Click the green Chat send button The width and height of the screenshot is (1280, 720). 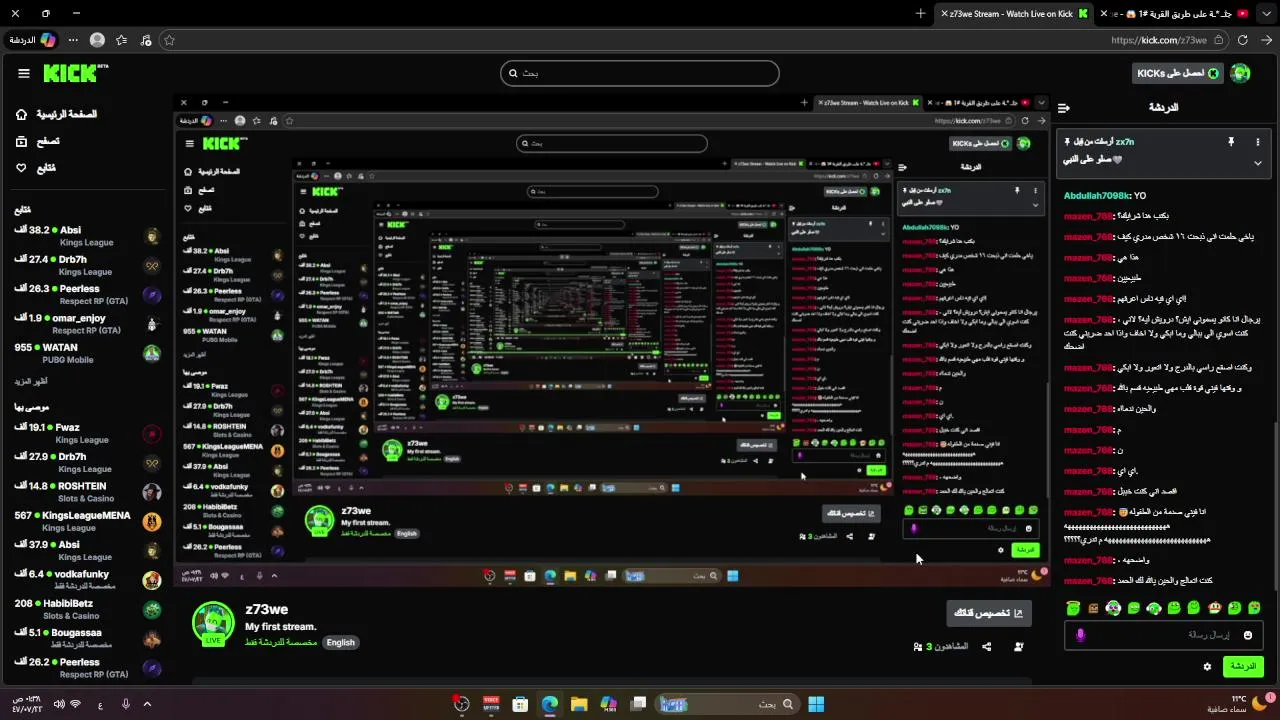pos(1243,666)
